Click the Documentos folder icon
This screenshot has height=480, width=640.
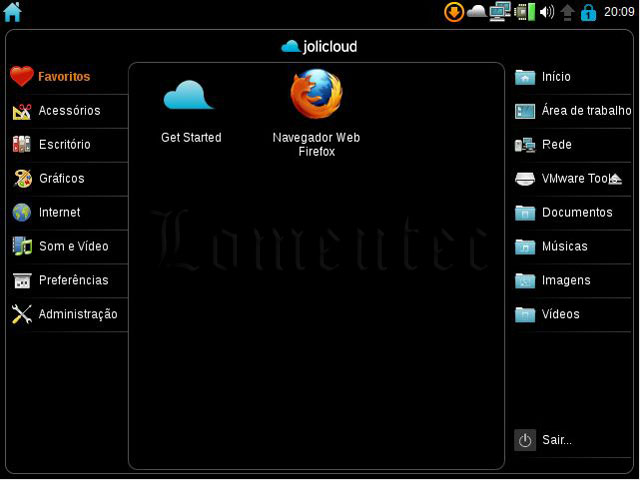coord(525,212)
